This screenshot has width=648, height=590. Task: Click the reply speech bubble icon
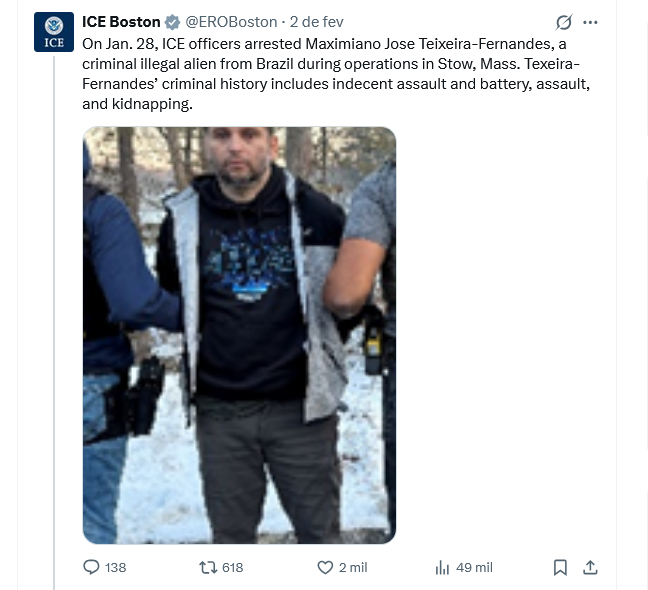(91, 567)
